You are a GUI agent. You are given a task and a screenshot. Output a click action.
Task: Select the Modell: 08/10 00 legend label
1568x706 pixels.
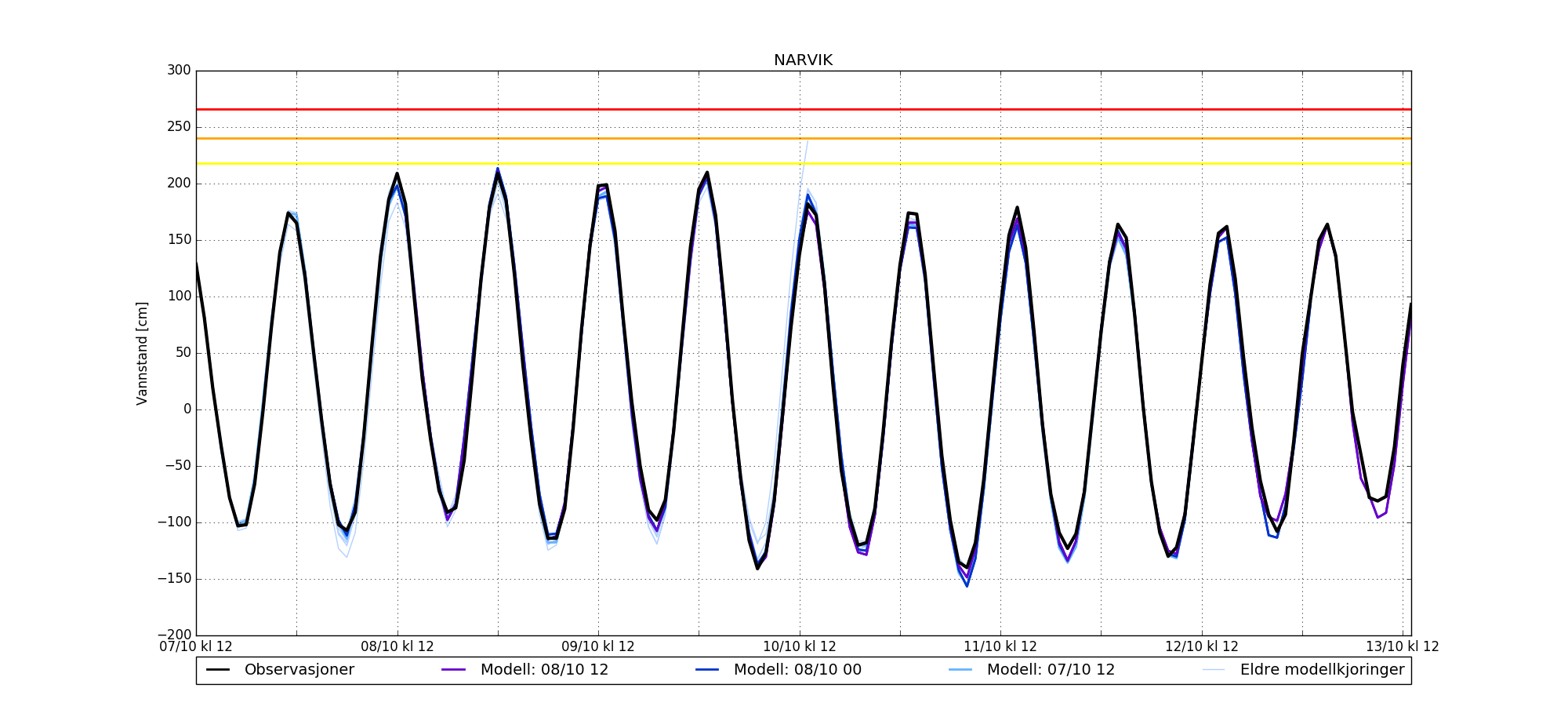[797, 670]
